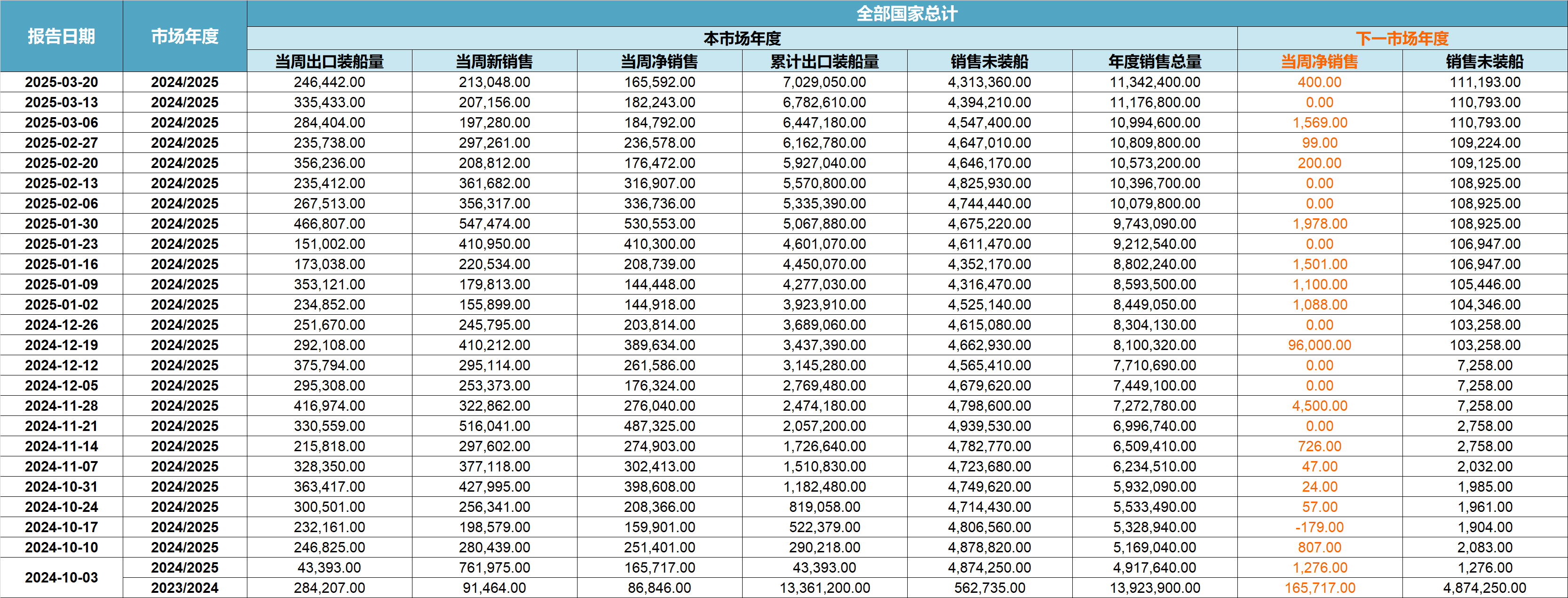
Task: Click the 市场年度 header cell
Action: click(x=184, y=37)
